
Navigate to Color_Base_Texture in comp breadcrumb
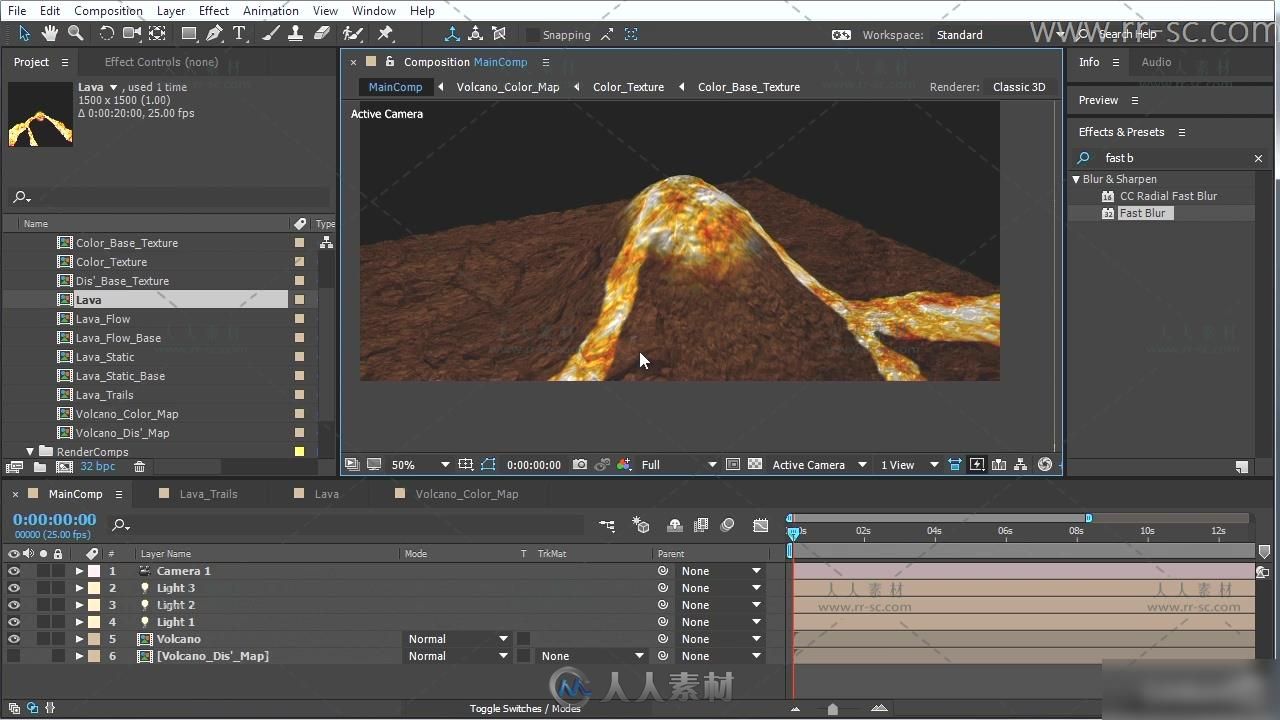pos(749,87)
